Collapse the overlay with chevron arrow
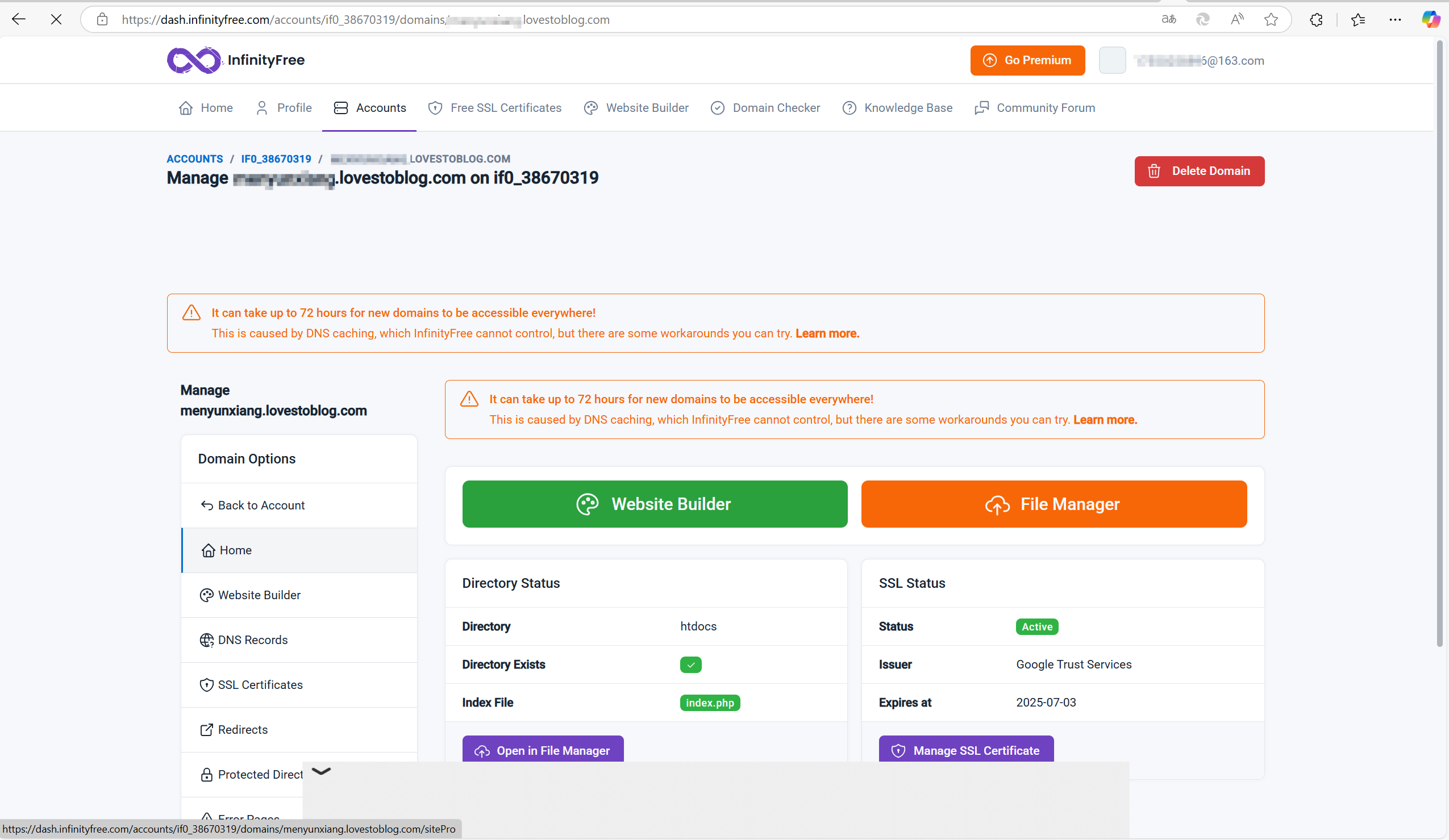This screenshot has height=840, width=1449. 322,771
